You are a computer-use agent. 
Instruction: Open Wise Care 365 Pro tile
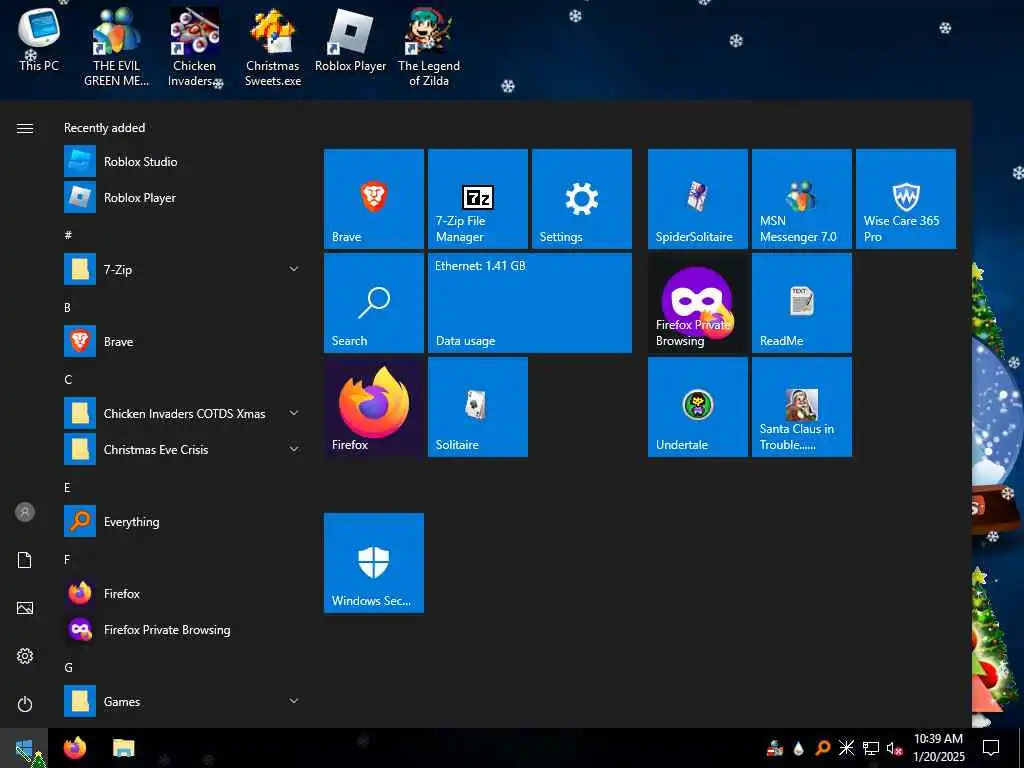coord(906,199)
